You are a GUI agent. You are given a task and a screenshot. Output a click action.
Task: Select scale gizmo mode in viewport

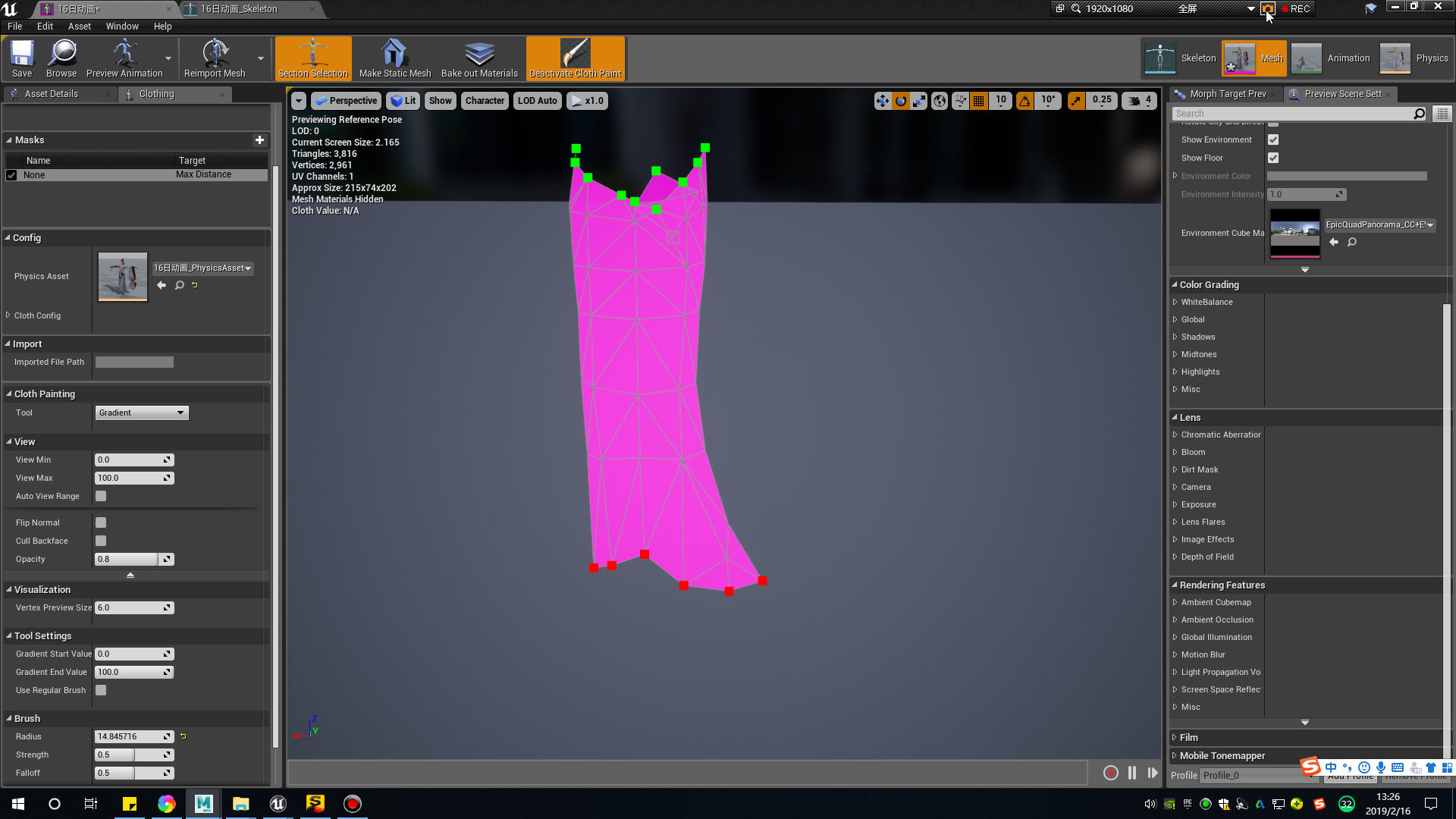(919, 101)
